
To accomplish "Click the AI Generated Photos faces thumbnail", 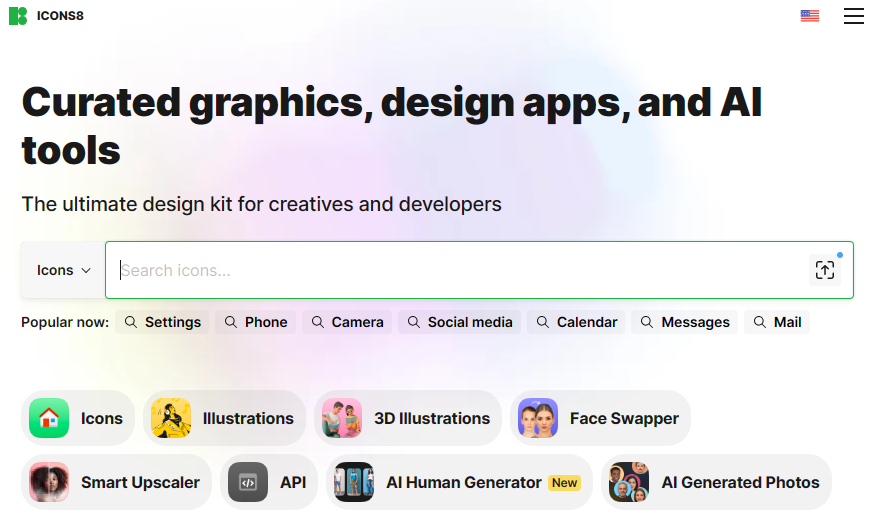I will pyautogui.click(x=629, y=482).
